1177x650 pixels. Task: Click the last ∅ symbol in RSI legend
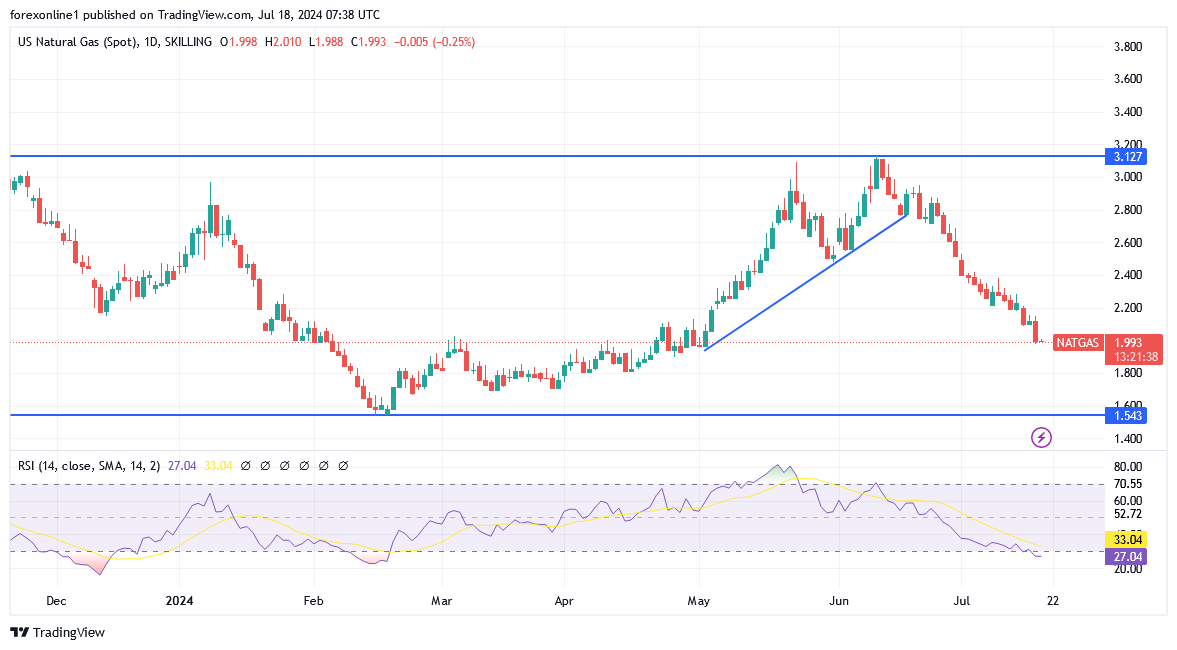tap(343, 466)
